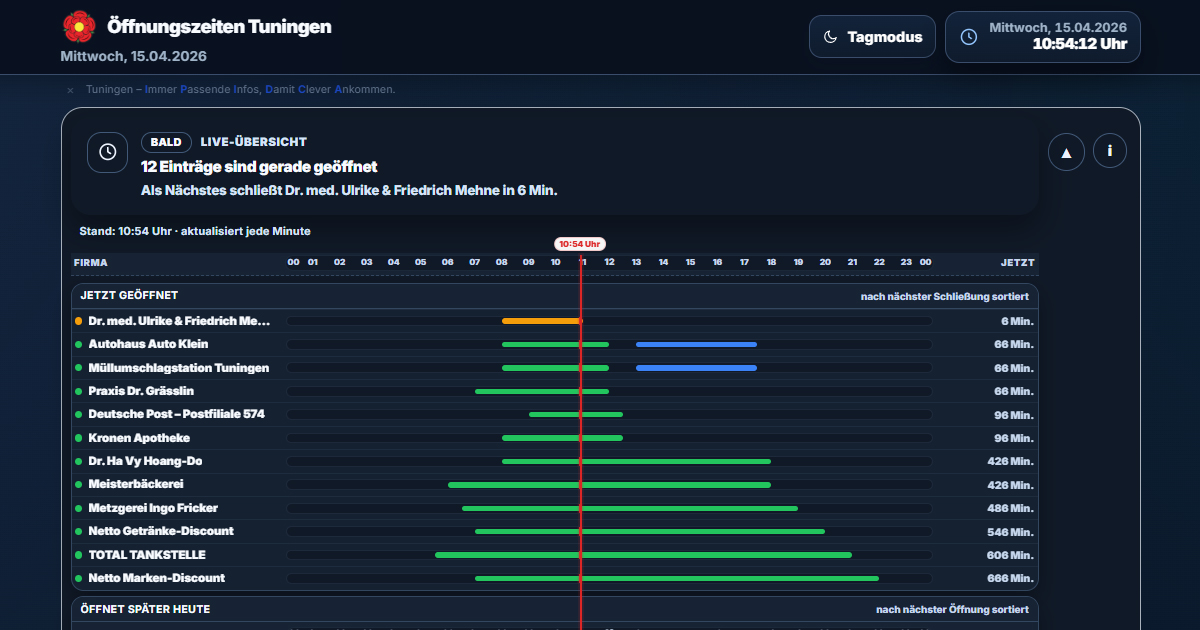
Task: Click the orange bar for Dr. Mehne
Action: [x=541, y=321]
